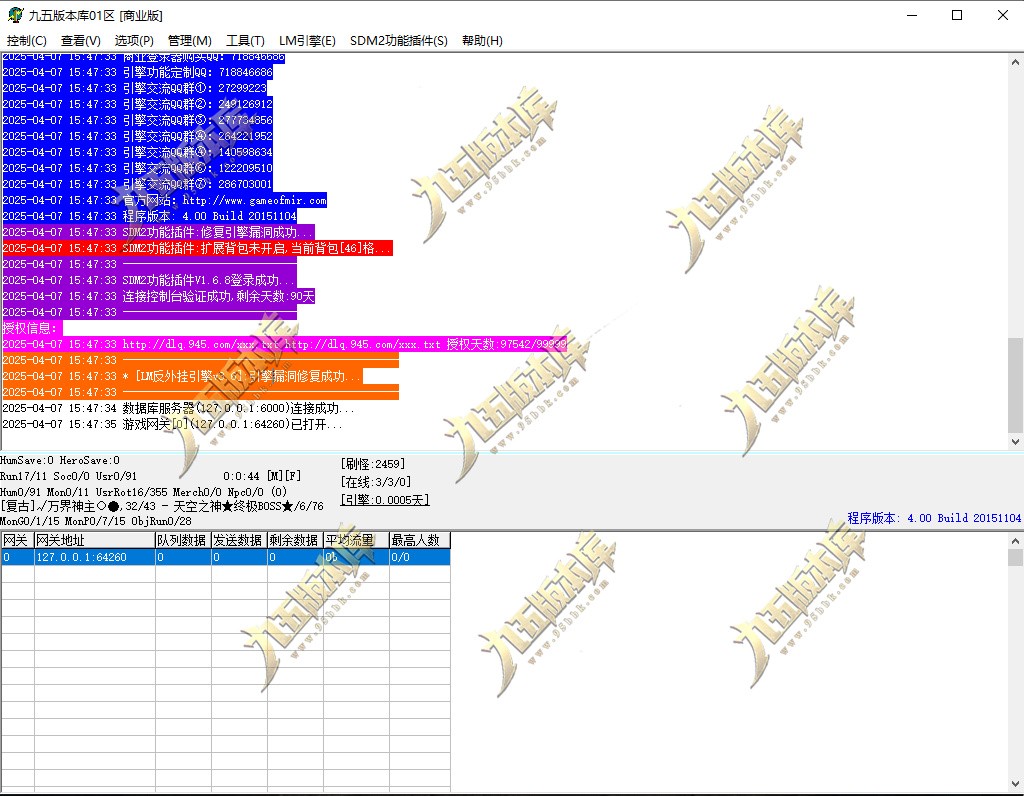Click log pane scrollbar up arrow
The height and width of the screenshot is (796, 1024).
(x=1015, y=62)
